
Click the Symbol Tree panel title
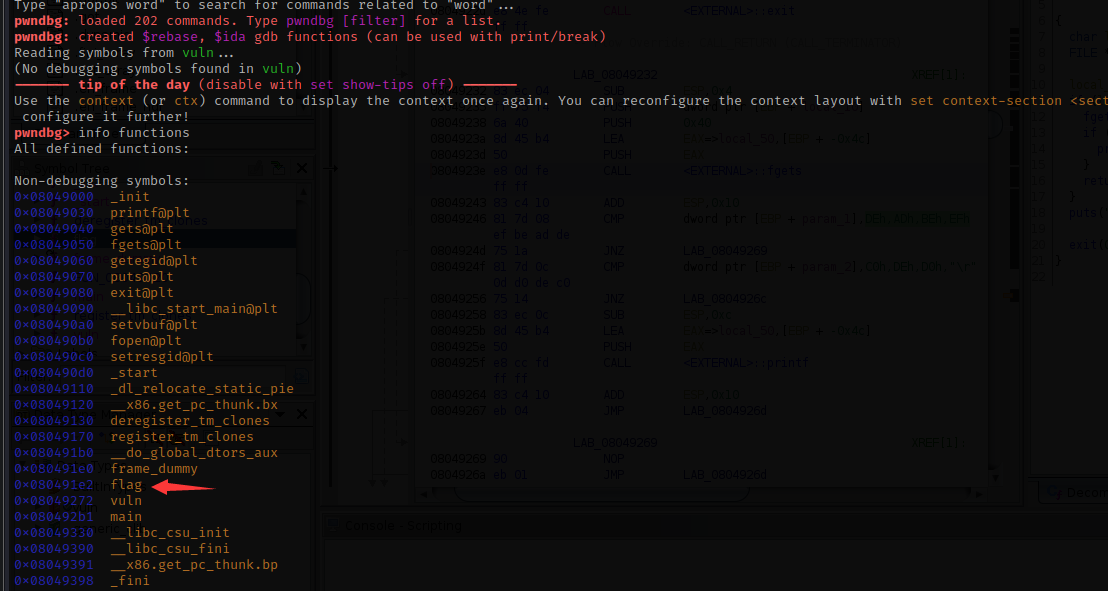(71, 168)
